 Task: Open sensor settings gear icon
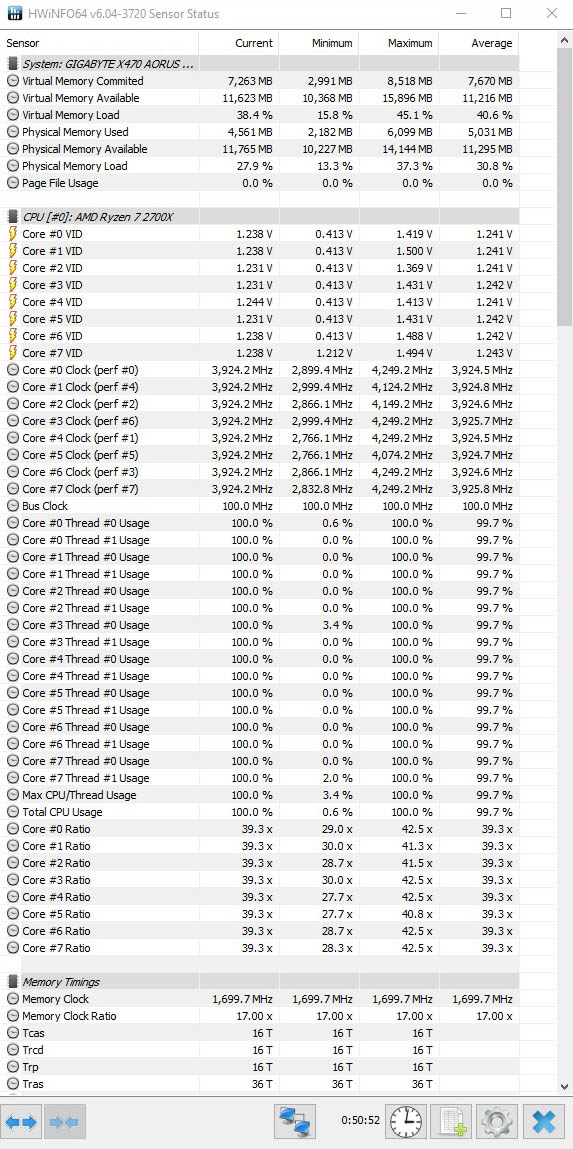(498, 1121)
